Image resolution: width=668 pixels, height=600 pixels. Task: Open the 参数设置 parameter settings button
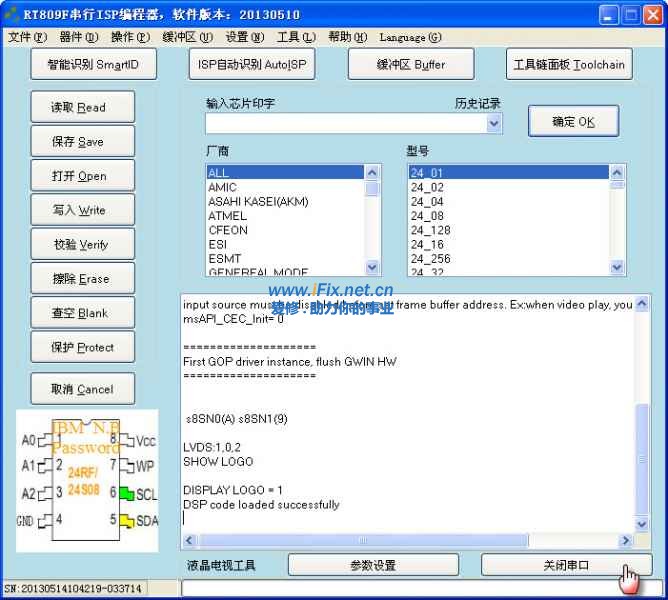coord(373,565)
